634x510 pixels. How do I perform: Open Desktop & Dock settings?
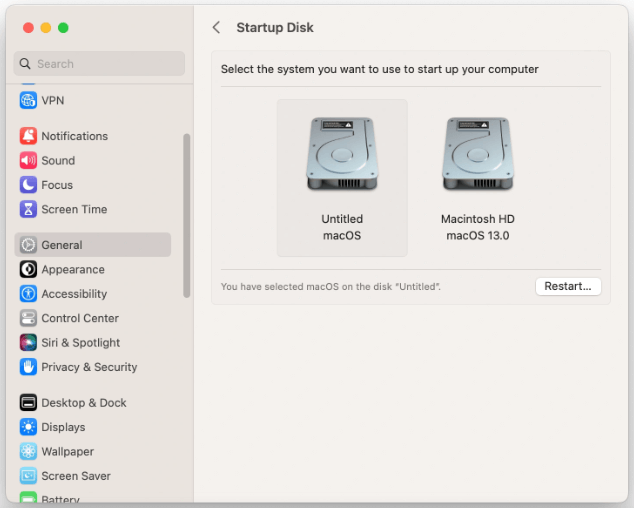point(93,403)
